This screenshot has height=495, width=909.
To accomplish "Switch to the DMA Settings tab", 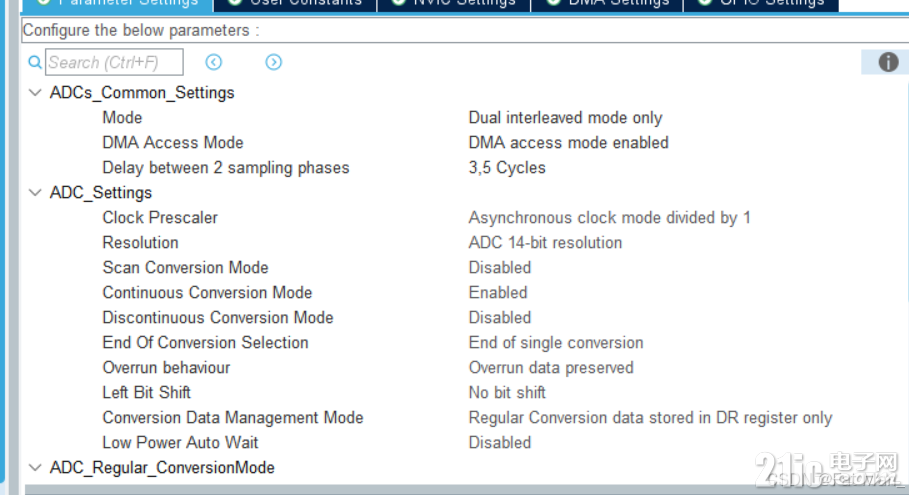I will pyautogui.click(x=608, y=5).
